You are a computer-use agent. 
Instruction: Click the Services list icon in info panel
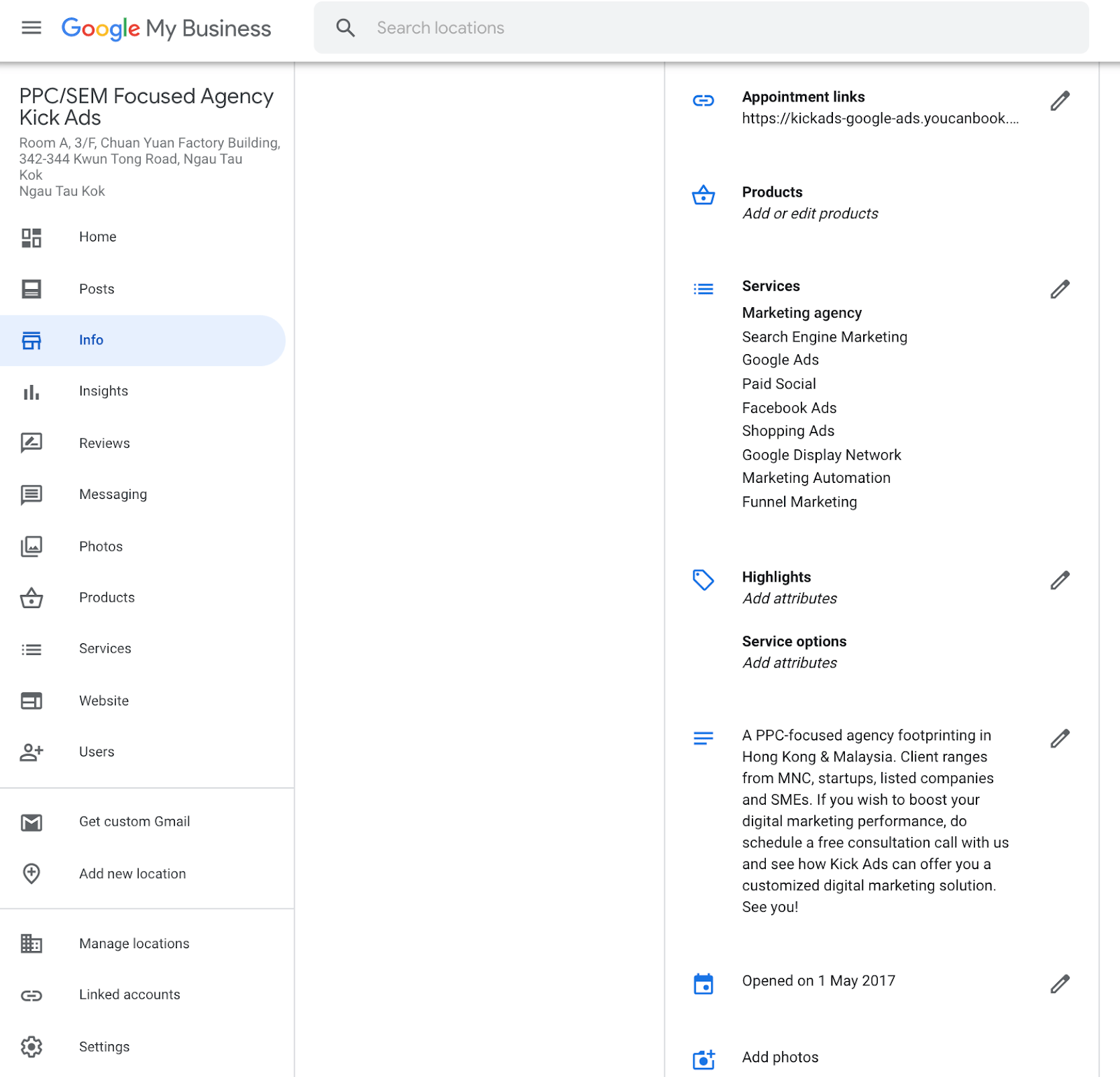point(703,289)
